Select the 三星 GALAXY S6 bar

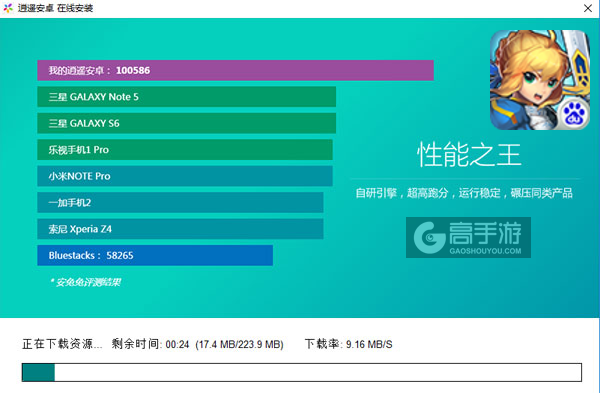(x=186, y=123)
